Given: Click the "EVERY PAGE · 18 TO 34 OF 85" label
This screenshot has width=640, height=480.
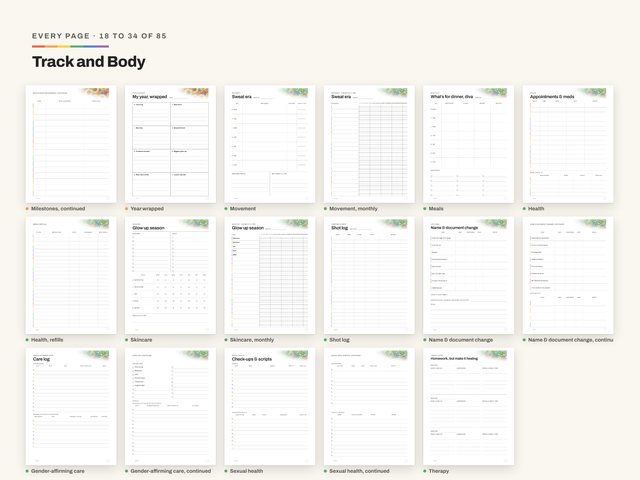Looking at the screenshot, I should pos(99,36).
